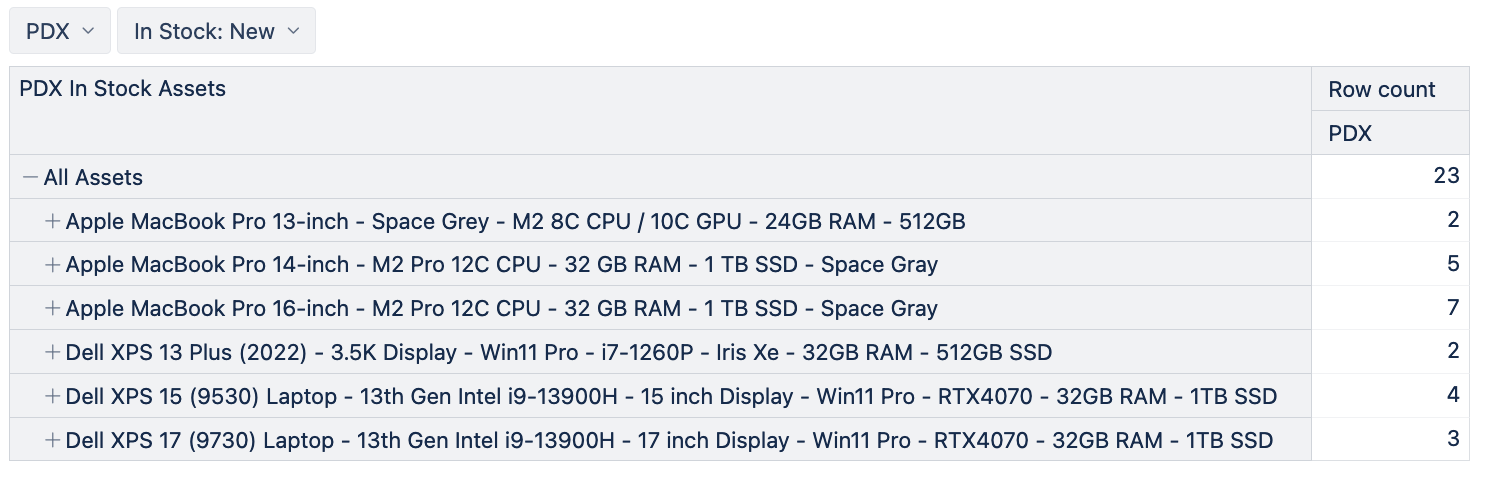Expand Dell XPS 13 Plus row

[x=53, y=352]
